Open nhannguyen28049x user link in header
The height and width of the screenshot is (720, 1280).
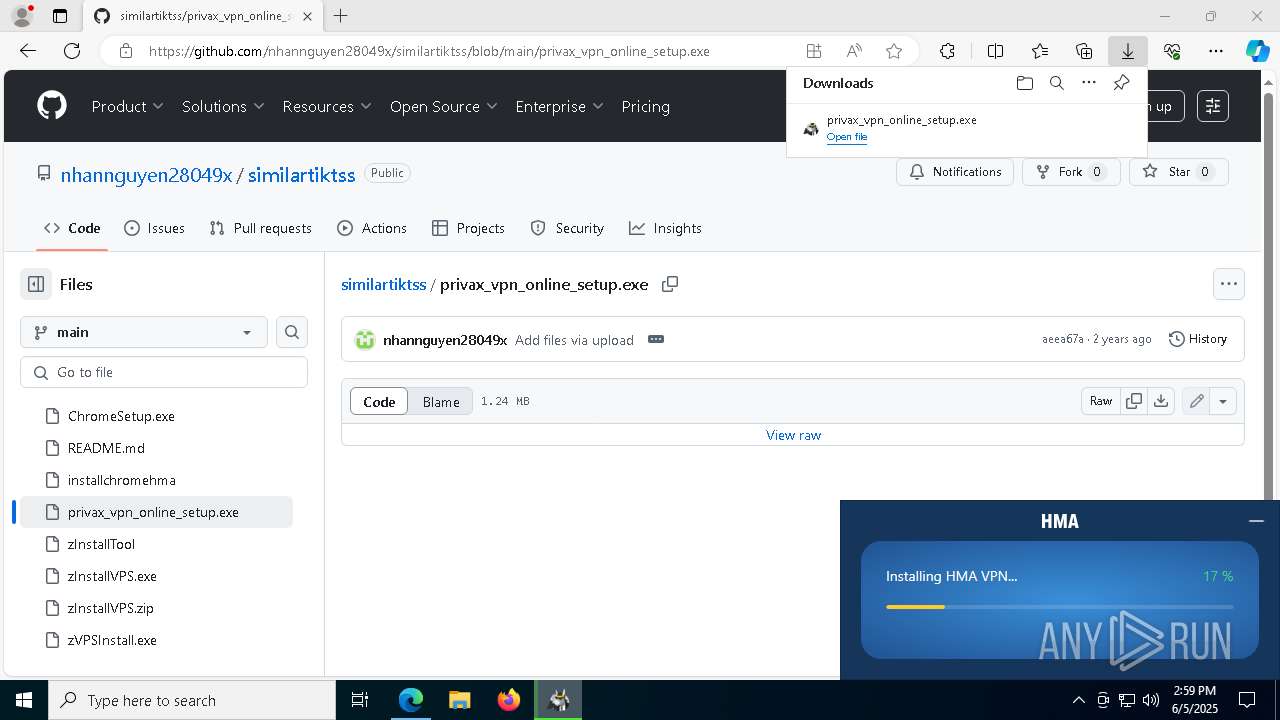(x=146, y=175)
